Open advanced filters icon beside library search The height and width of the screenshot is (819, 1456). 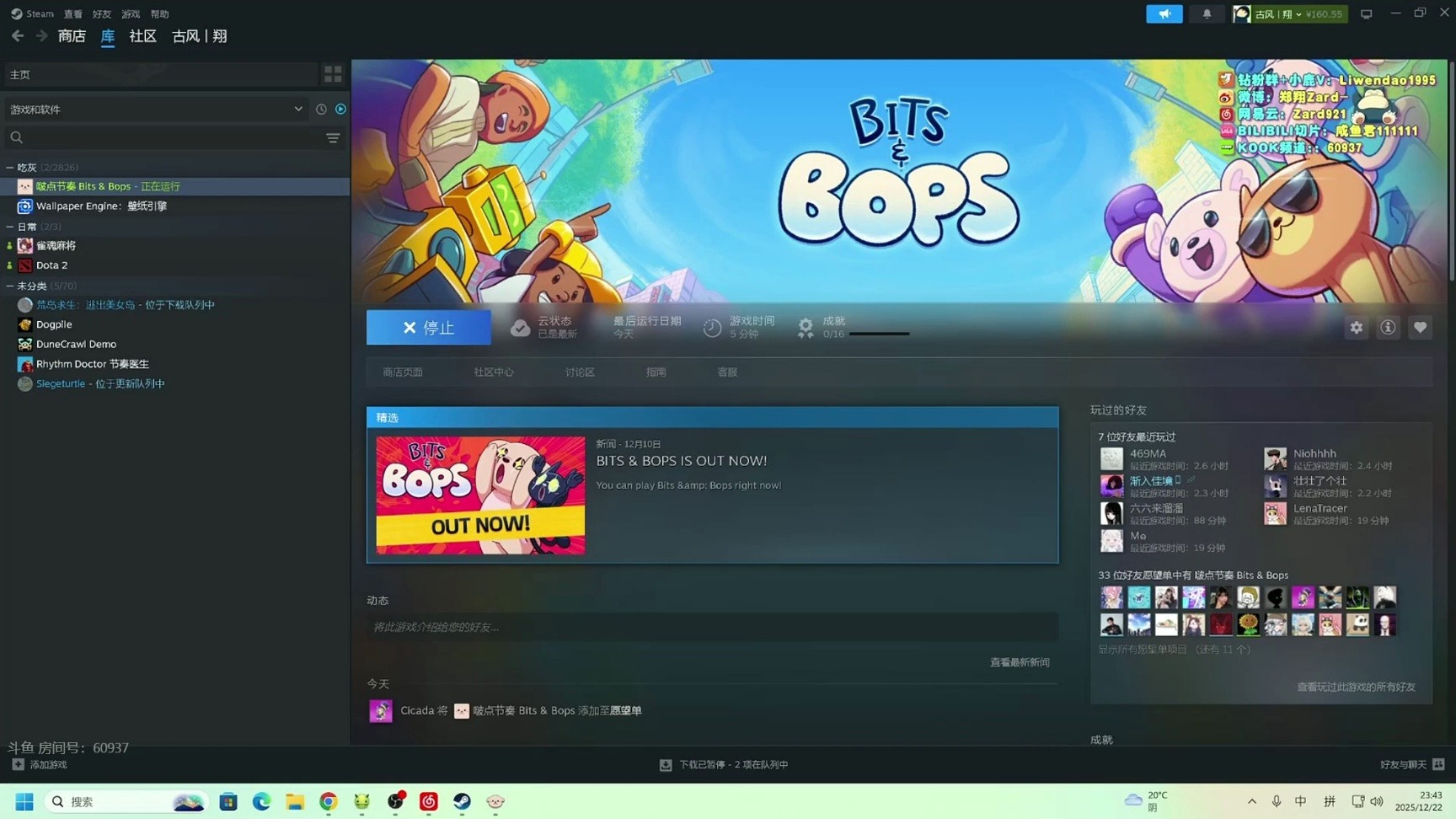pyautogui.click(x=333, y=137)
